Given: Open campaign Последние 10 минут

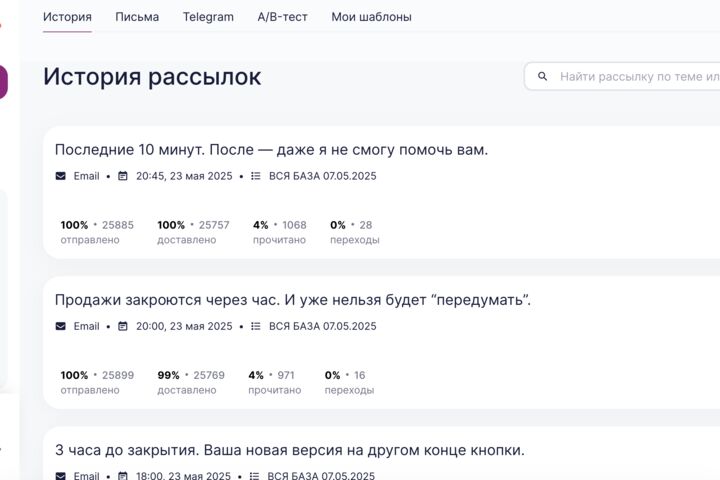Looking at the screenshot, I should click(271, 150).
